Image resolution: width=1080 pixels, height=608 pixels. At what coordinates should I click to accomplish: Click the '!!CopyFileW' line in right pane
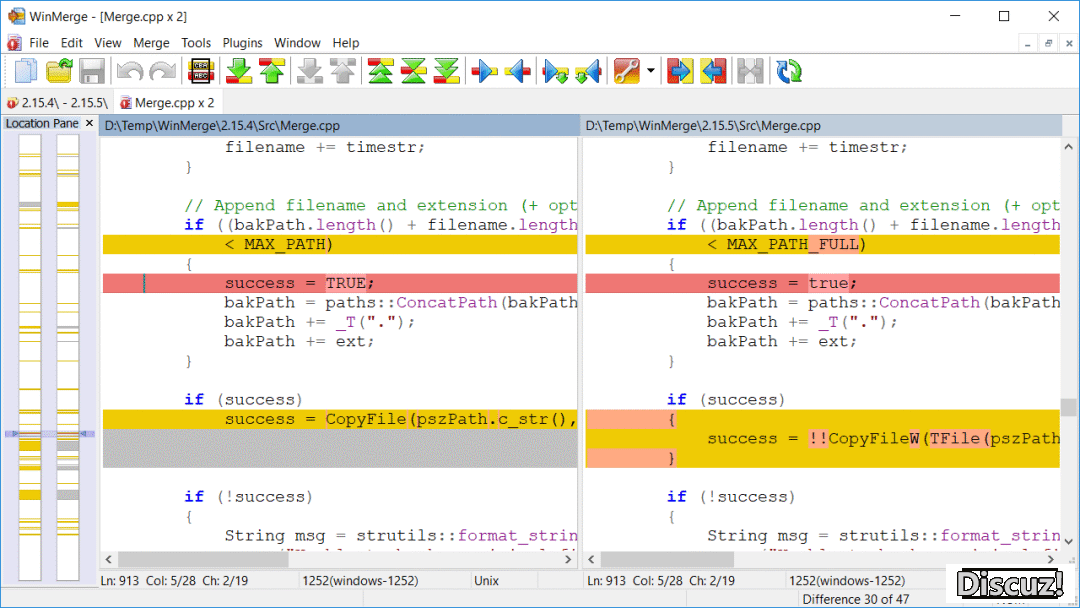click(822, 439)
